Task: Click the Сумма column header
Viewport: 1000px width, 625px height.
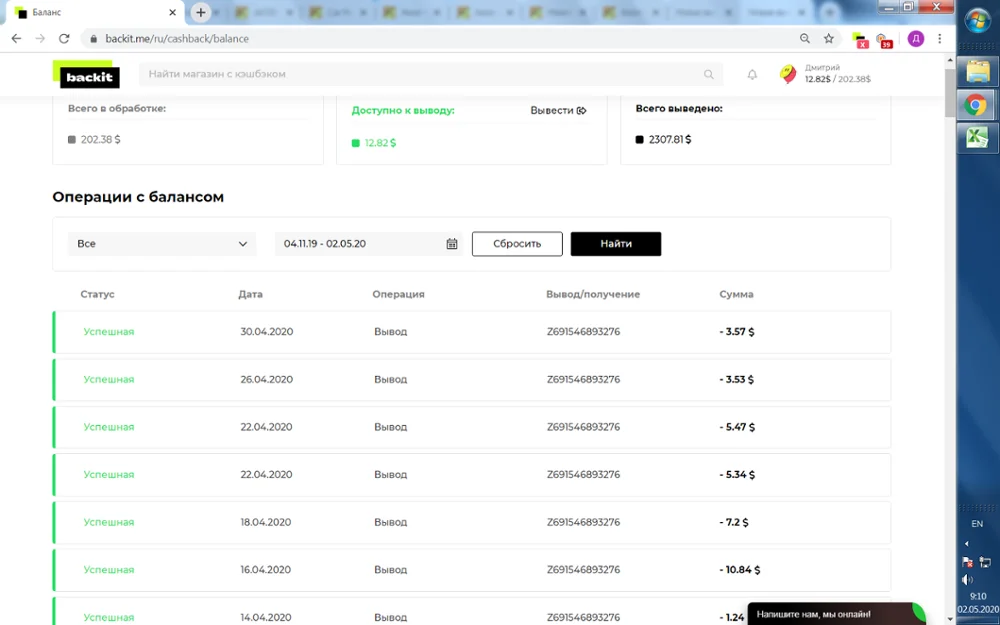Action: coord(737,294)
